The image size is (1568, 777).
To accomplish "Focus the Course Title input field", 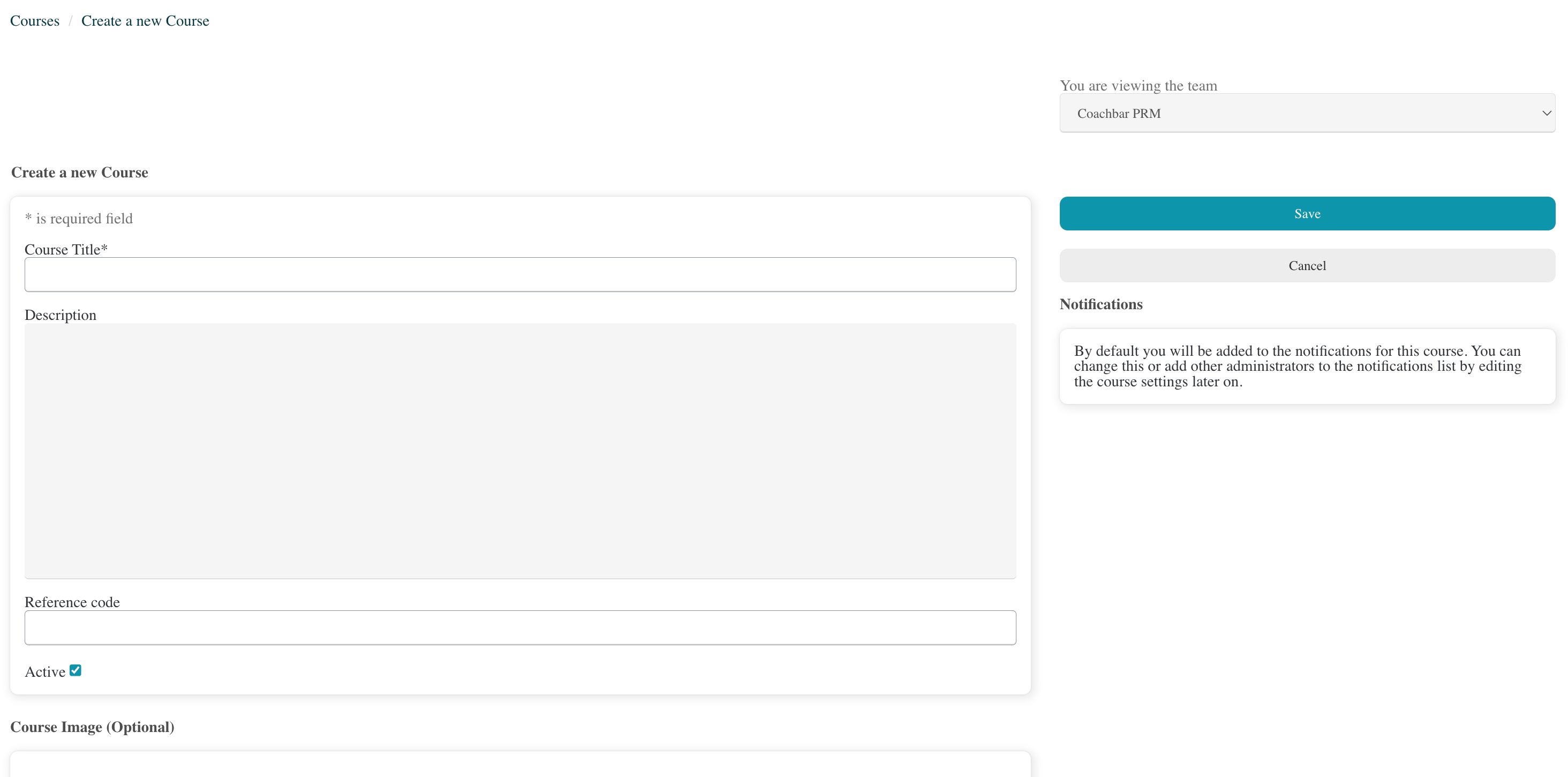I will pyautogui.click(x=520, y=274).
